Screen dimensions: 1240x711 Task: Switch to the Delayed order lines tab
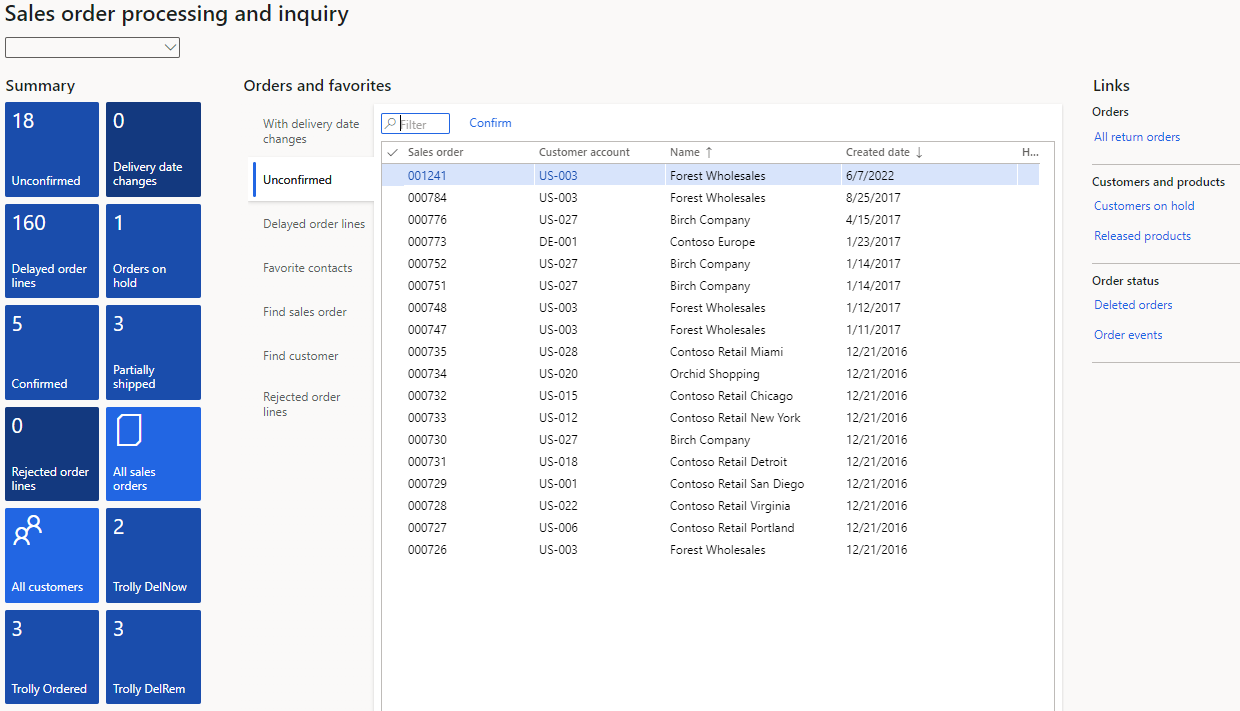(313, 223)
